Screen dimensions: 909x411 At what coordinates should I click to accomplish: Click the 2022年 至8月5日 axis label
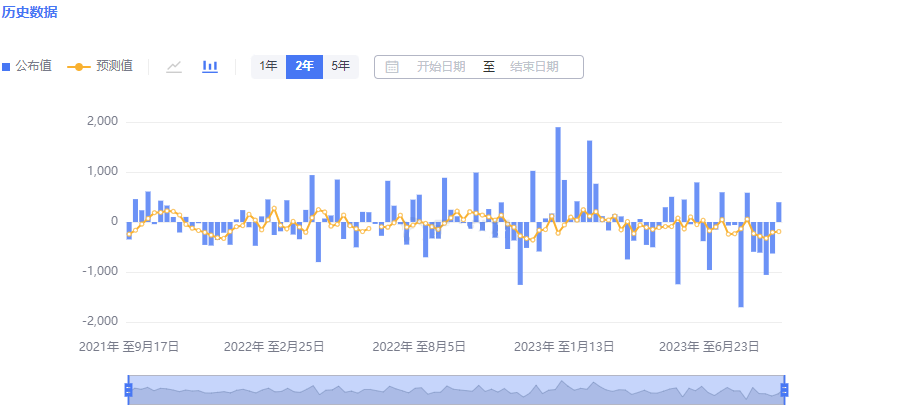pyautogui.click(x=419, y=347)
